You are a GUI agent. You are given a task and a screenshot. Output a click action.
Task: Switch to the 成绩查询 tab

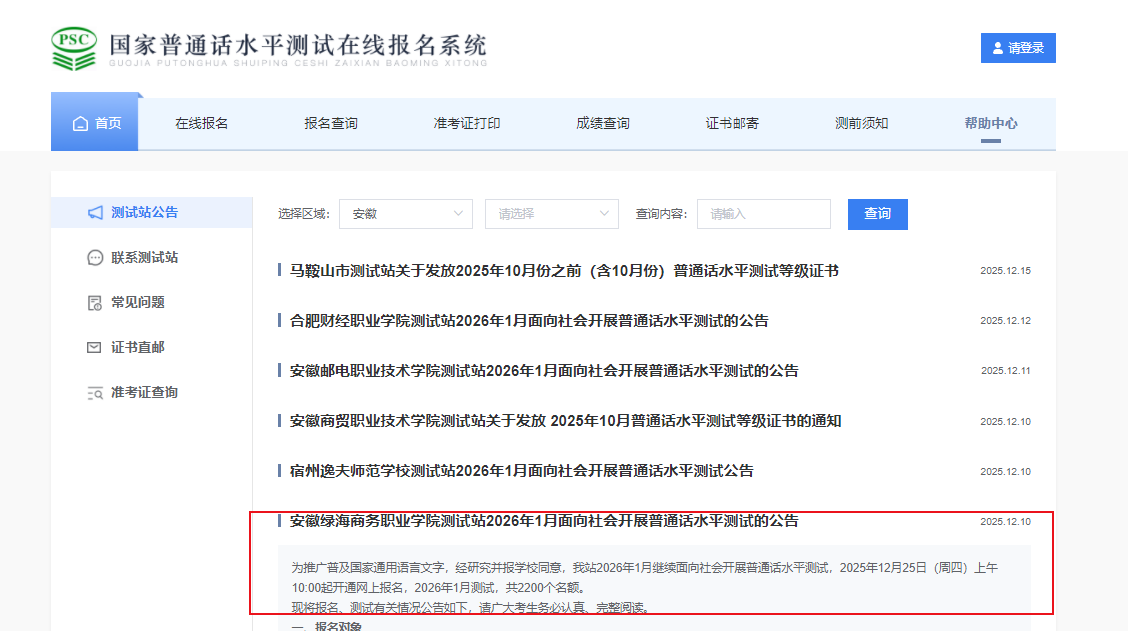[x=603, y=124]
